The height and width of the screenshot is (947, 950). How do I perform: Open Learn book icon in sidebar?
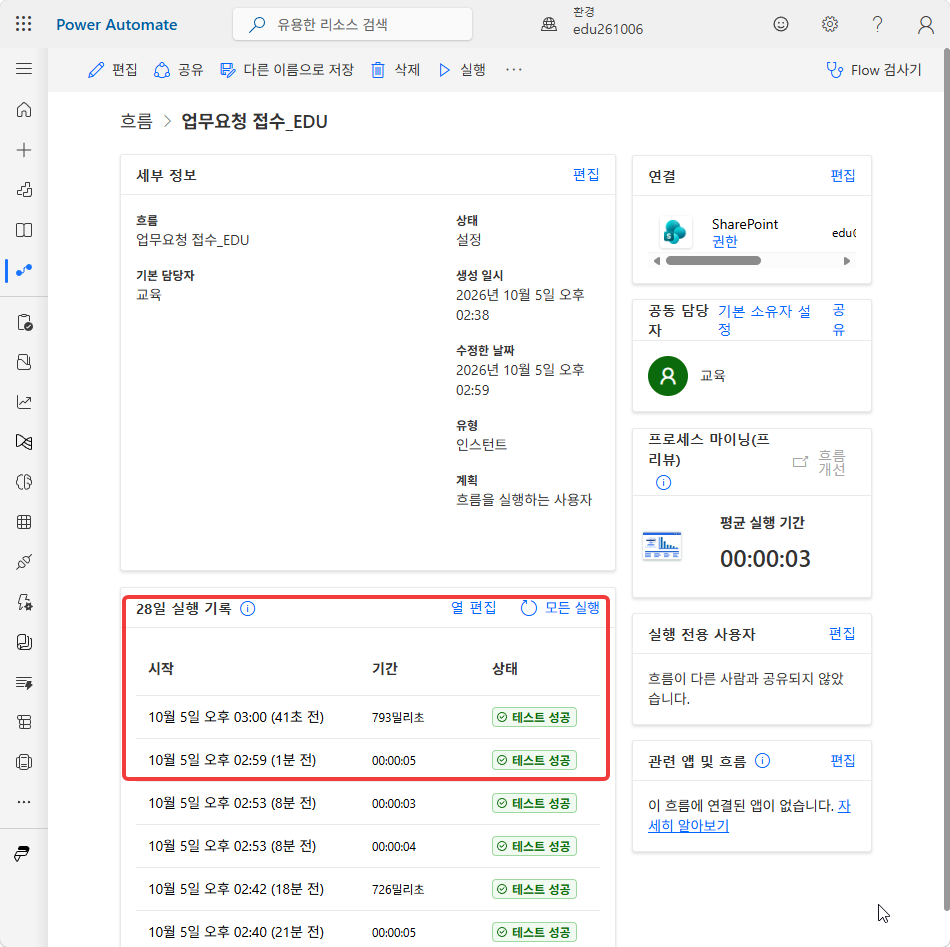pyautogui.click(x=24, y=230)
